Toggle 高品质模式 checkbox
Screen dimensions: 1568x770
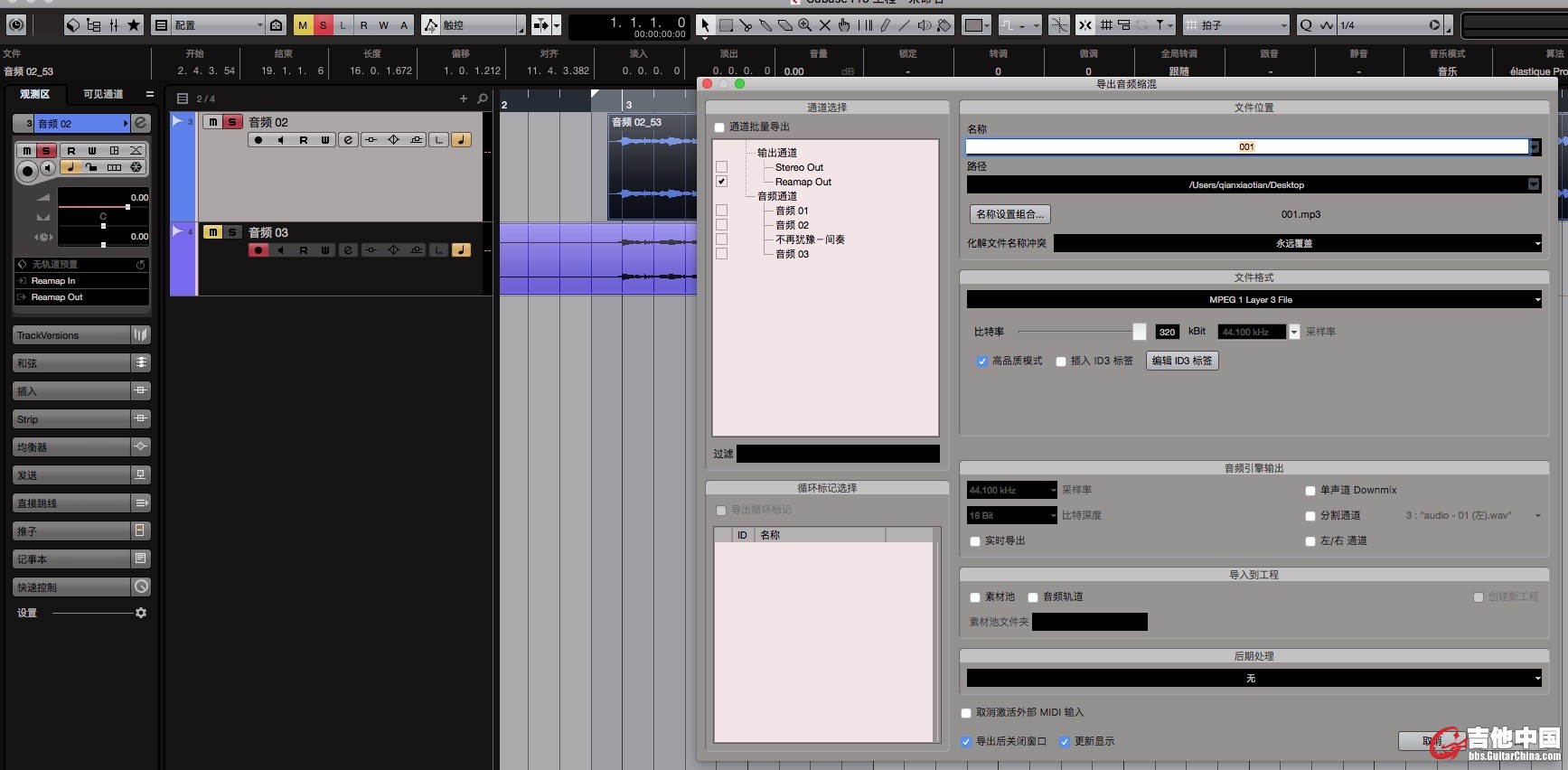click(981, 362)
